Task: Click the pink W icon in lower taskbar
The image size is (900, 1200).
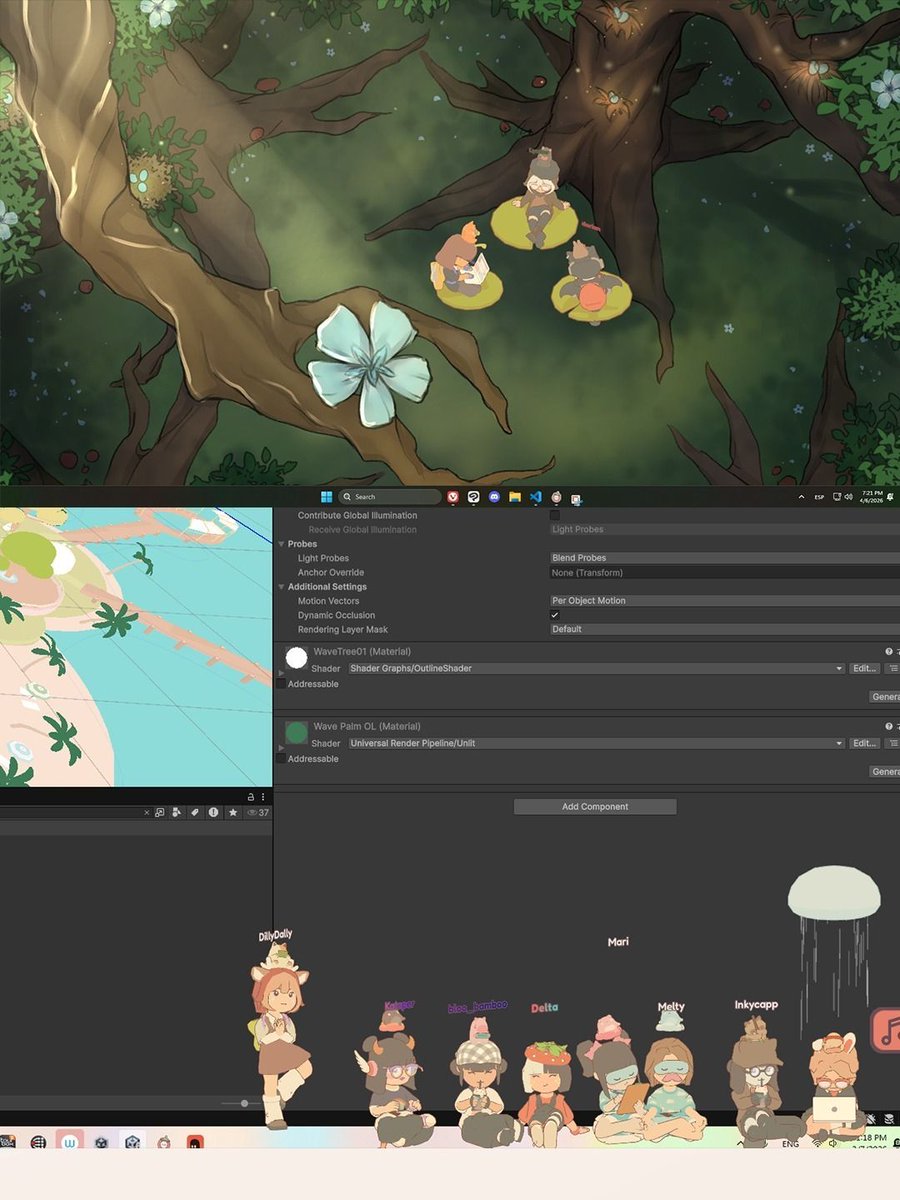Action: 69,1141
